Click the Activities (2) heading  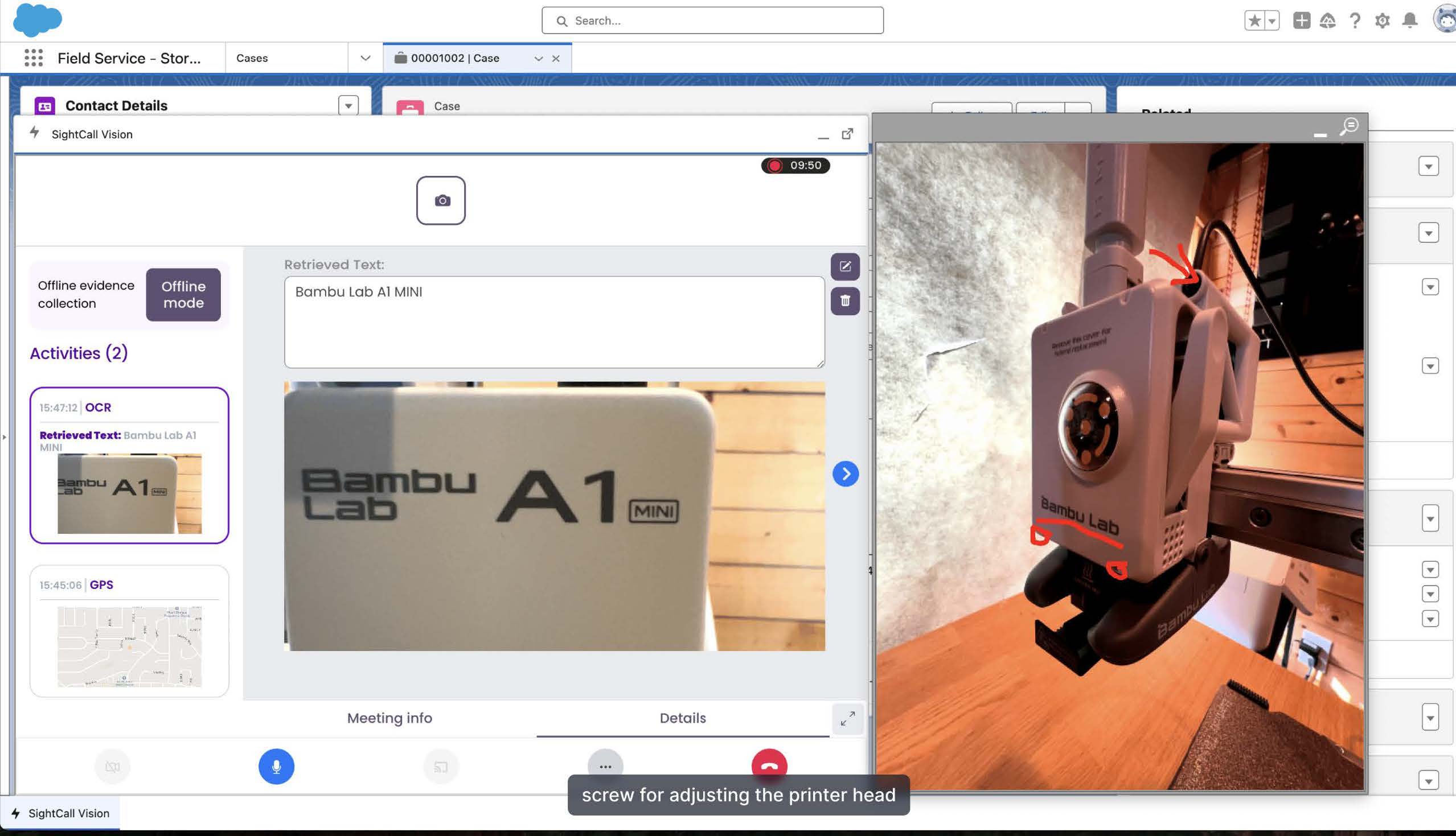tap(79, 352)
